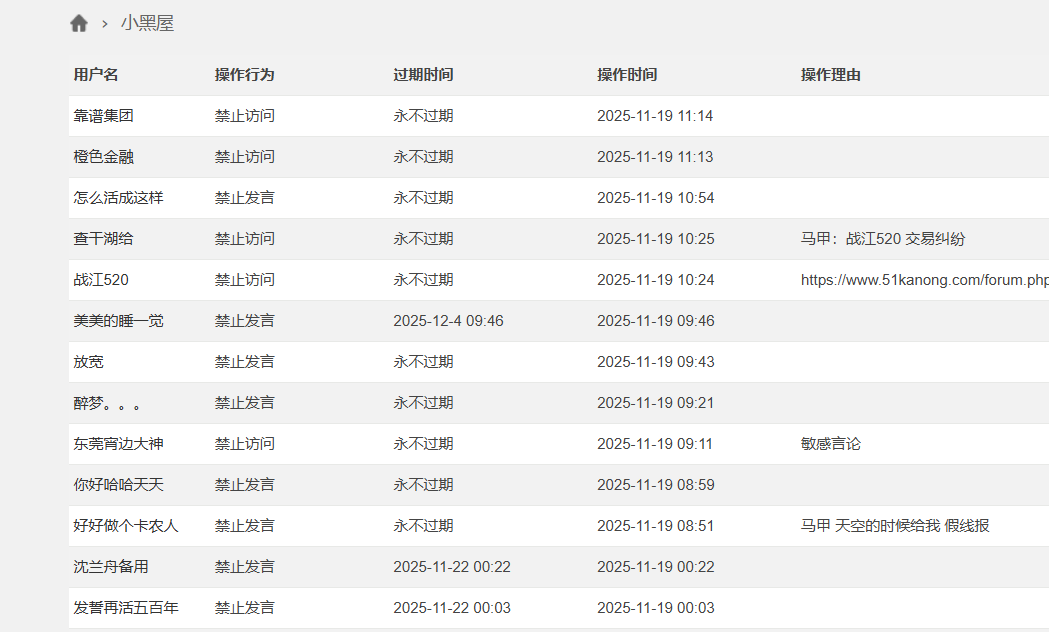Click the 操作时间 column header
The width and height of the screenshot is (1049, 632).
tap(627, 75)
